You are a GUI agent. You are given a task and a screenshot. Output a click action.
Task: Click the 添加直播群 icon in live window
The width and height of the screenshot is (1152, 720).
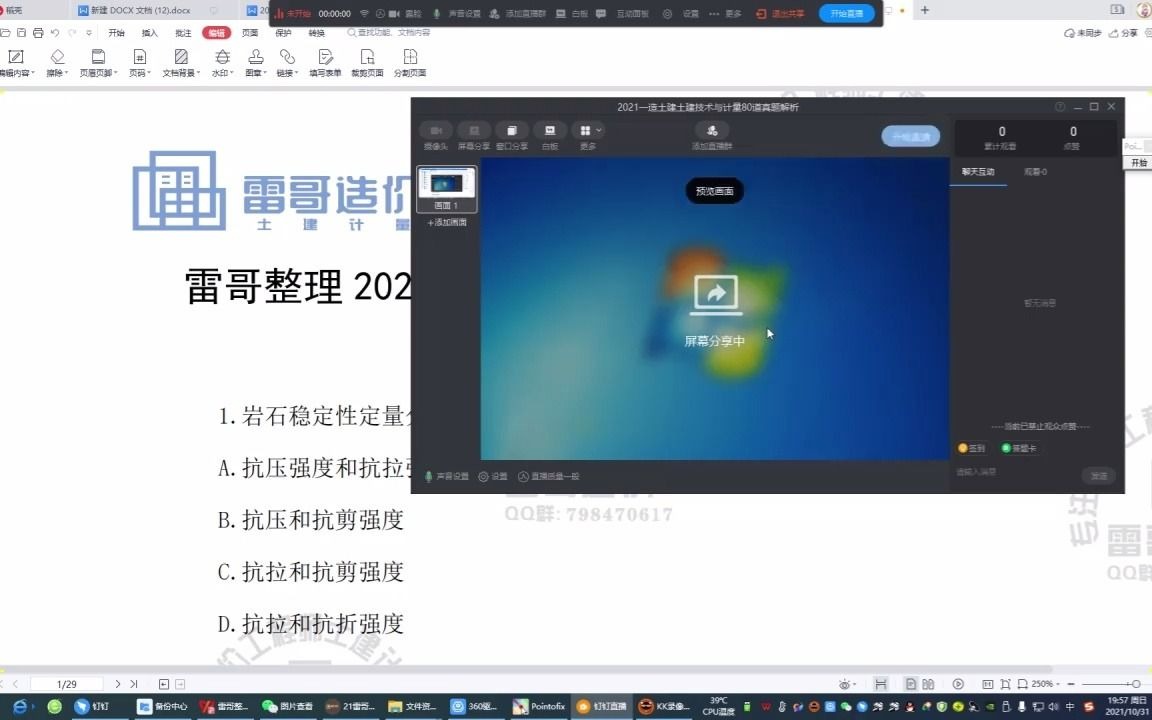[711, 131]
